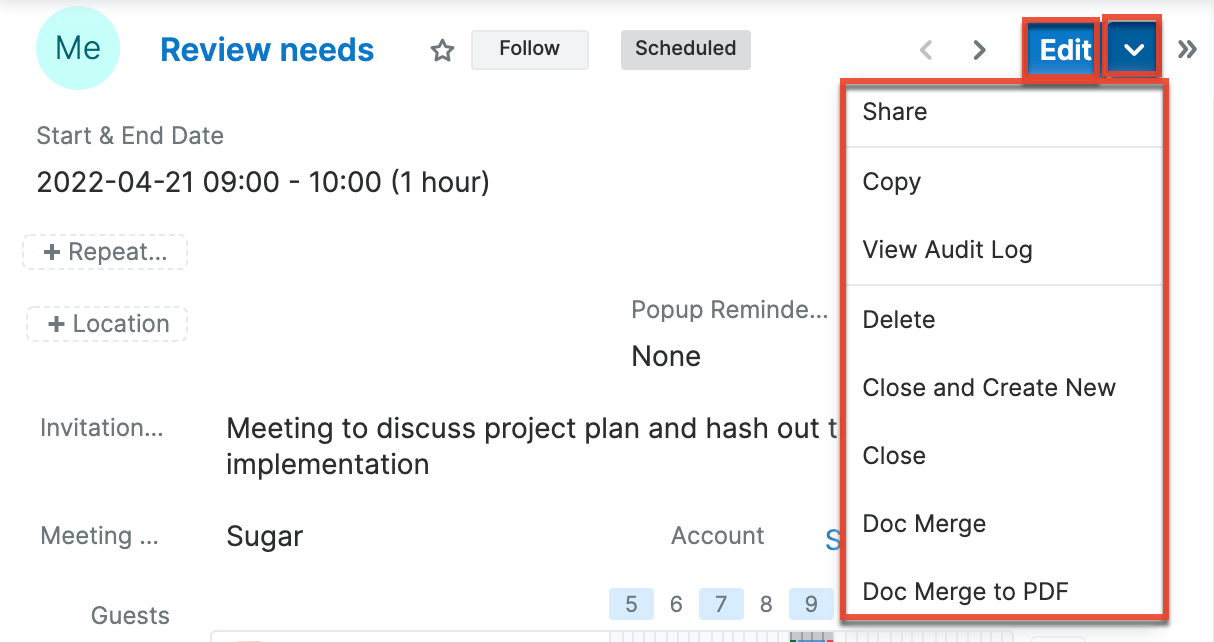Viewport: 1214px width, 642px height.
Task: Select Share from the actions menu
Action: [x=894, y=112]
